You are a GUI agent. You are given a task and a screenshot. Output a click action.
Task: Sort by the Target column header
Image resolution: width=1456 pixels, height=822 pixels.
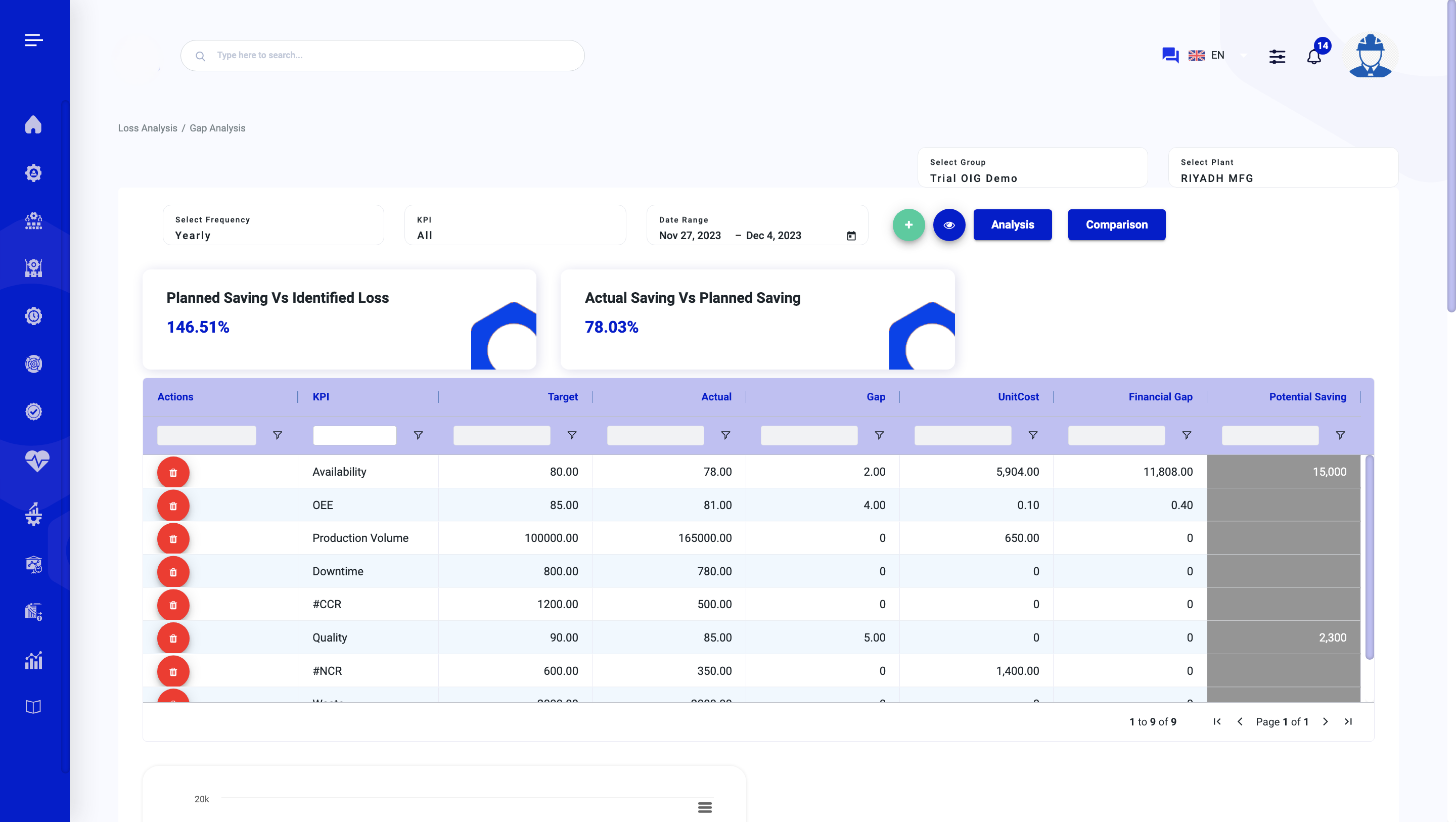click(563, 397)
